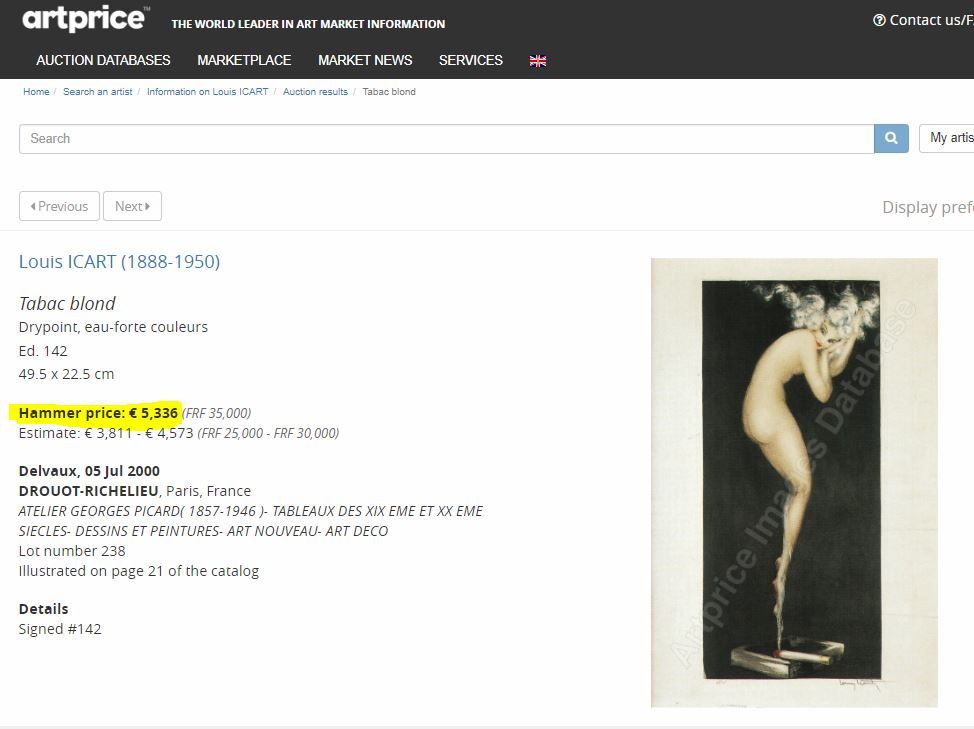Open the Market News menu

point(365,60)
